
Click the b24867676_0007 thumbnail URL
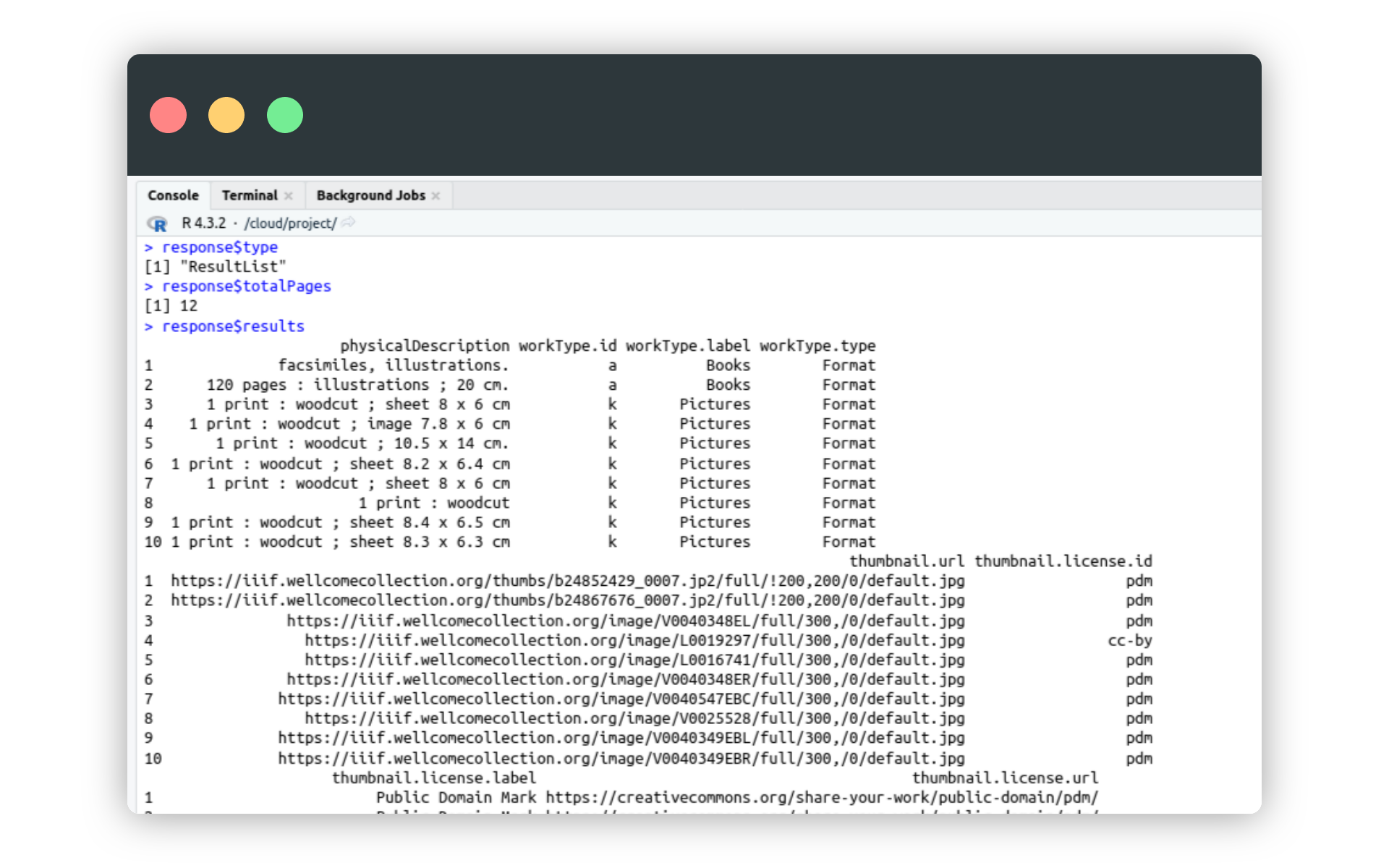(568, 600)
